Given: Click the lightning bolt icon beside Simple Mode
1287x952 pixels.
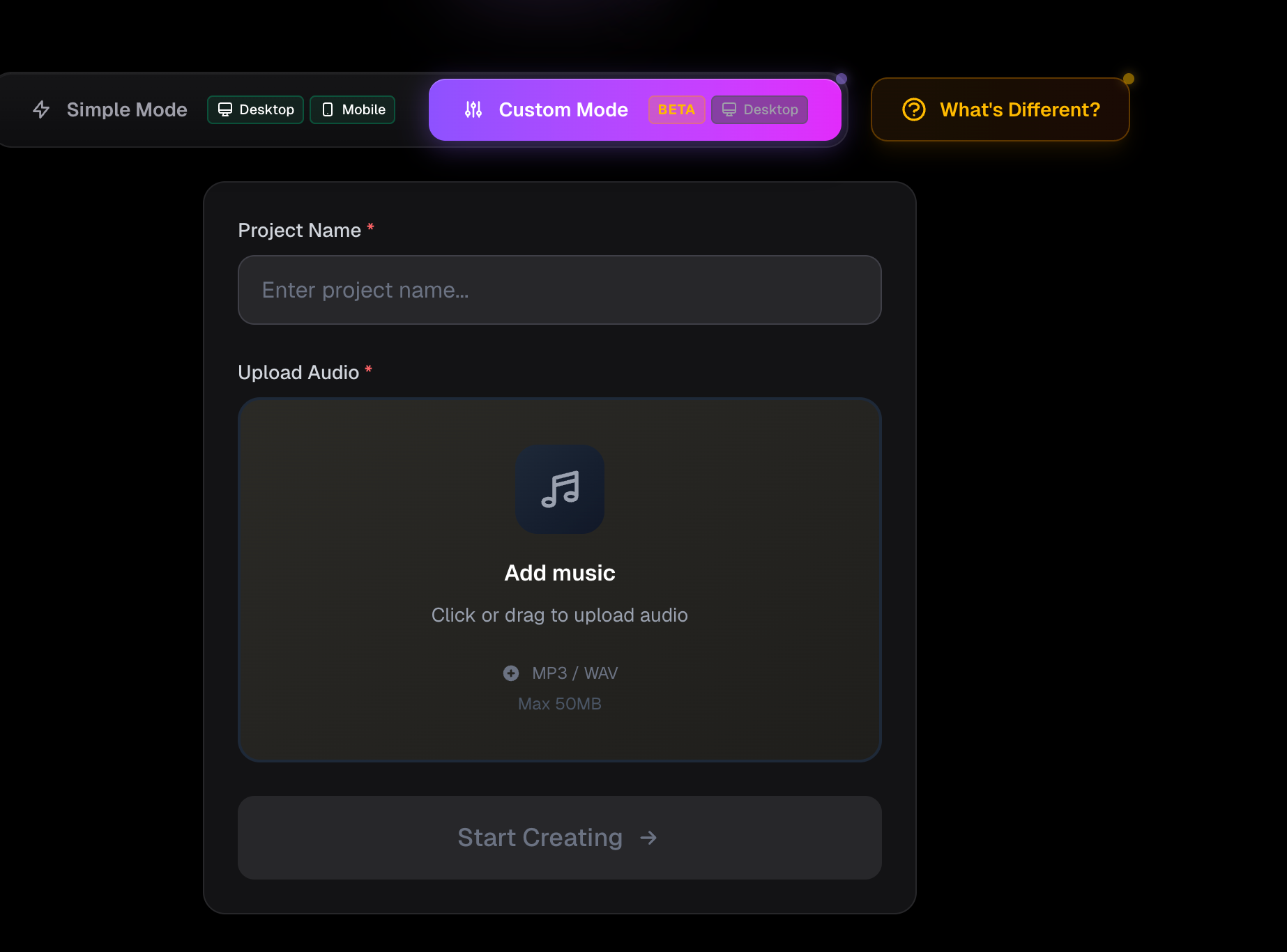Looking at the screenshot, I should [x=42, y=109].
